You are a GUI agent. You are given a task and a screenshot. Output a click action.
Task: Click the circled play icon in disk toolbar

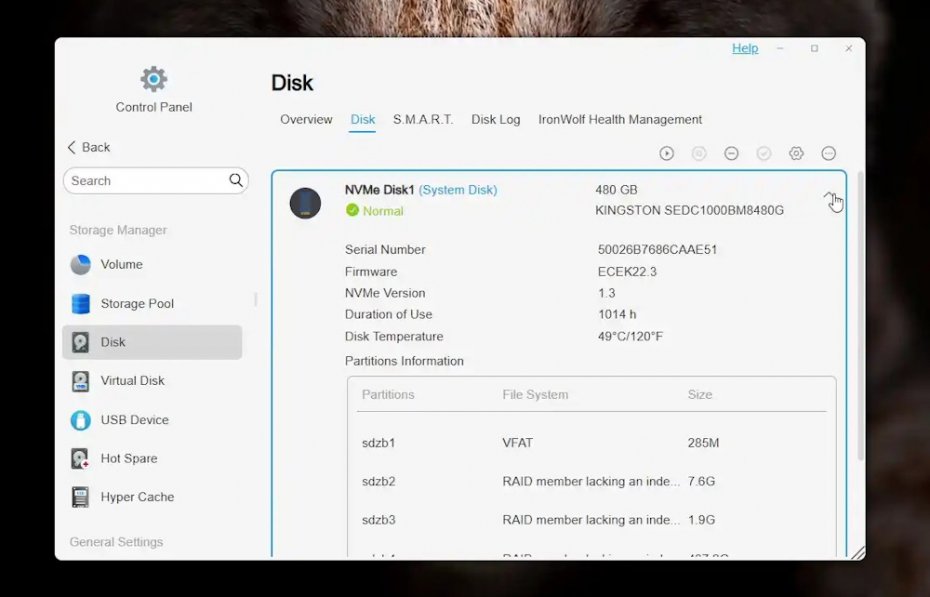point(667,154)
